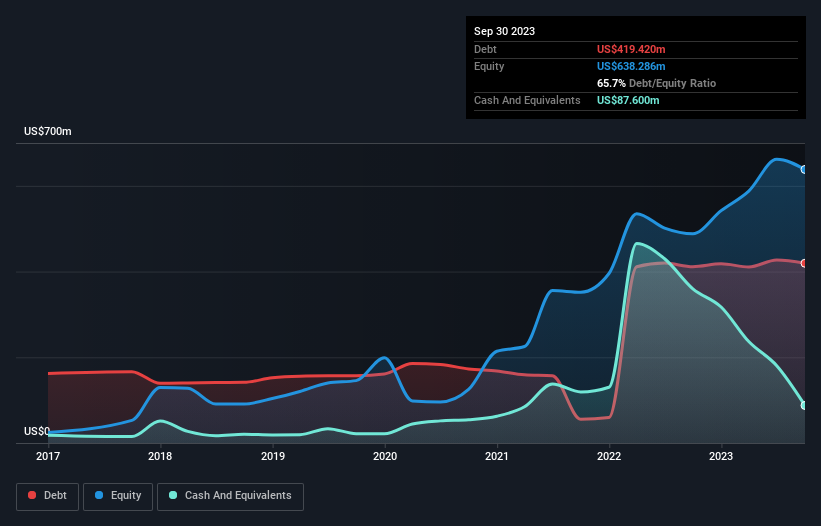This screenshot has height=526, width=821.
Task: Click the 65.7% Debt/Equity Ratio text
Action: point(657,83)
